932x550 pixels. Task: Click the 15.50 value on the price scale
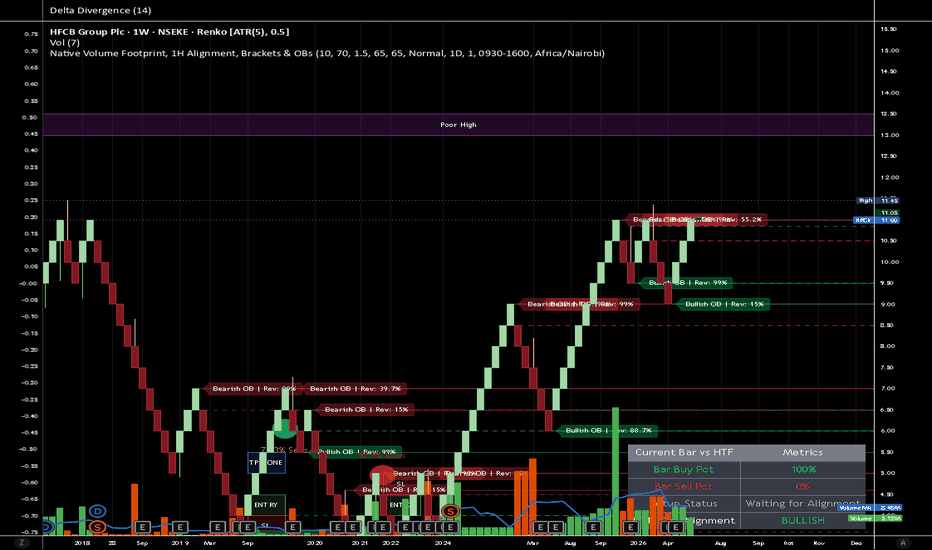889,29
